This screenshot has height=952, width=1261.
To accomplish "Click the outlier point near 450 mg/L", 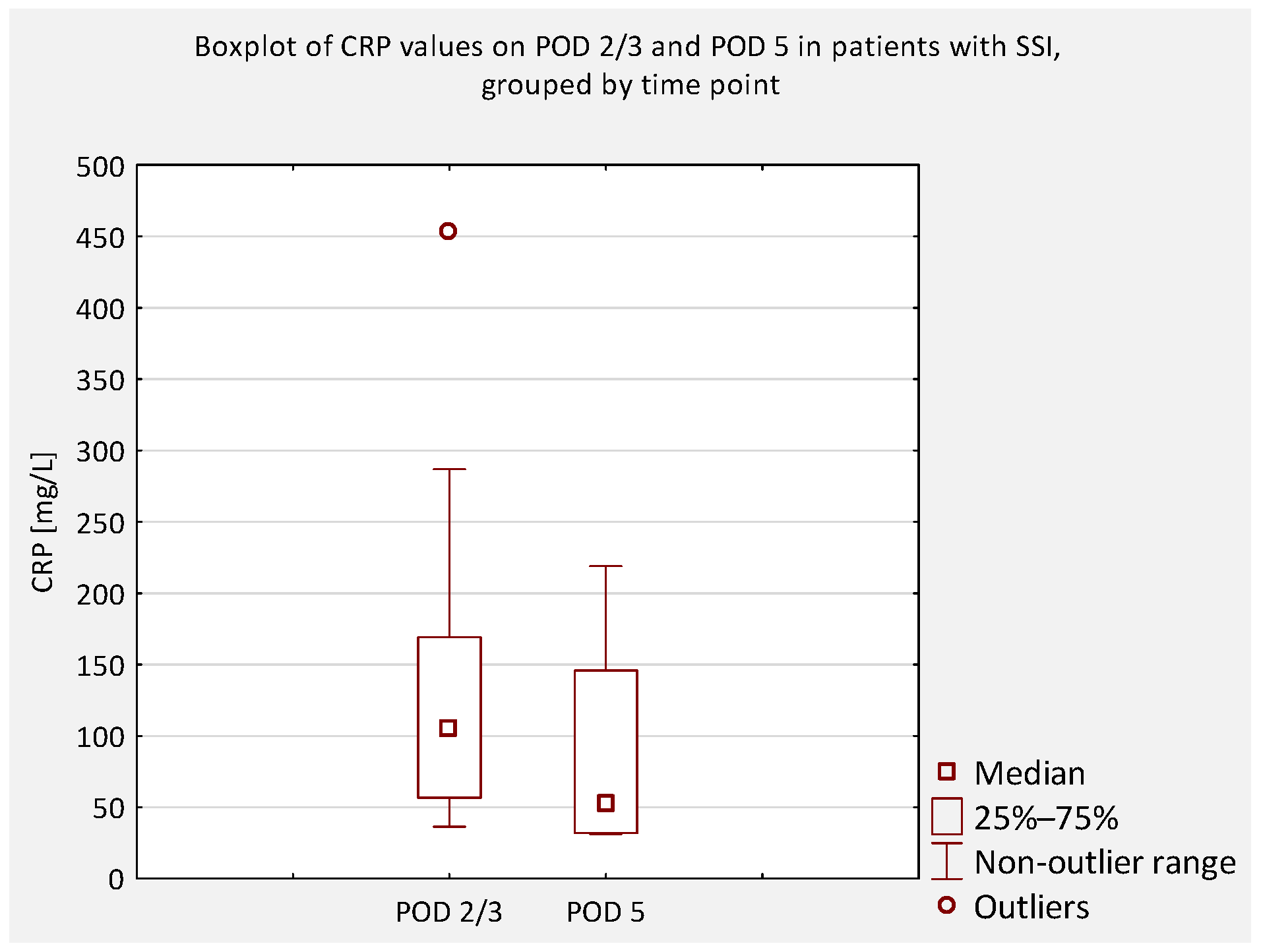I will click(448, 231).
